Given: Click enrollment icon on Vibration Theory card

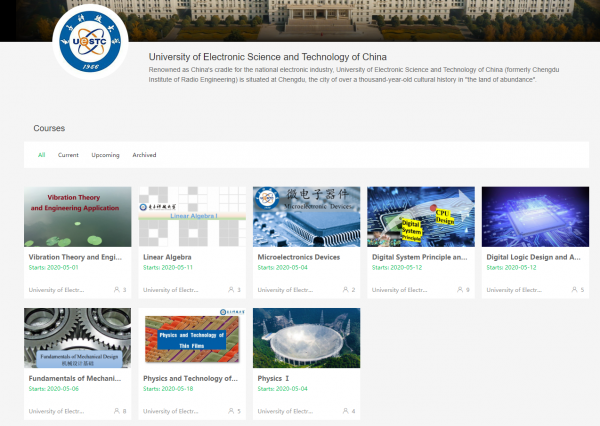Looking at the screenshot, I should (x=116, y=290).
